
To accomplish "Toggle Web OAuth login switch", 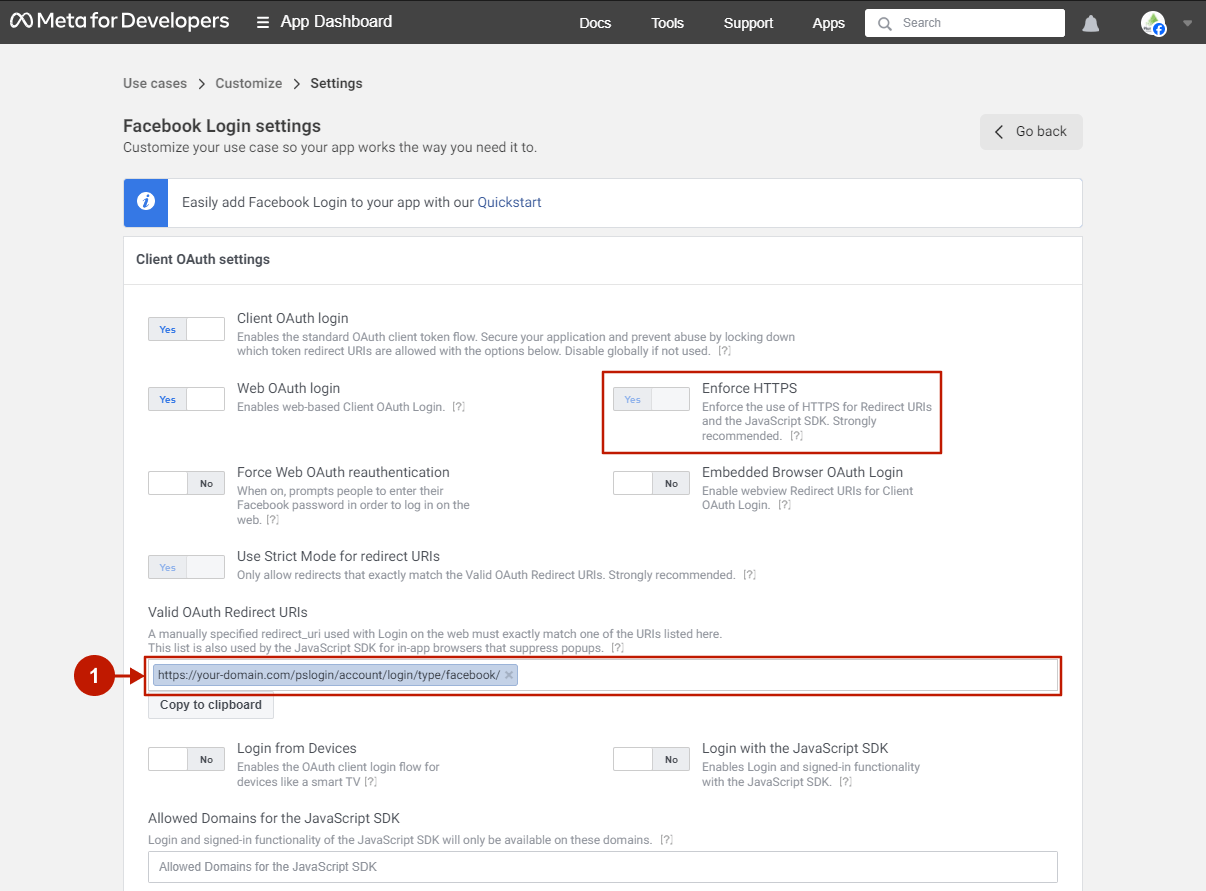I will (186, 399).
